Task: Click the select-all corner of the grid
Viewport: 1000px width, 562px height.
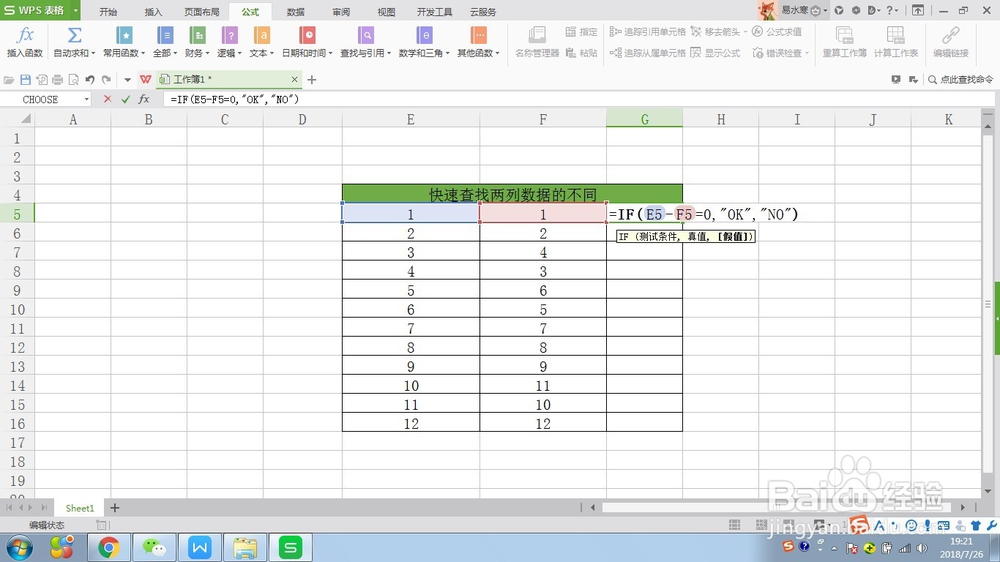Action: 26,119
